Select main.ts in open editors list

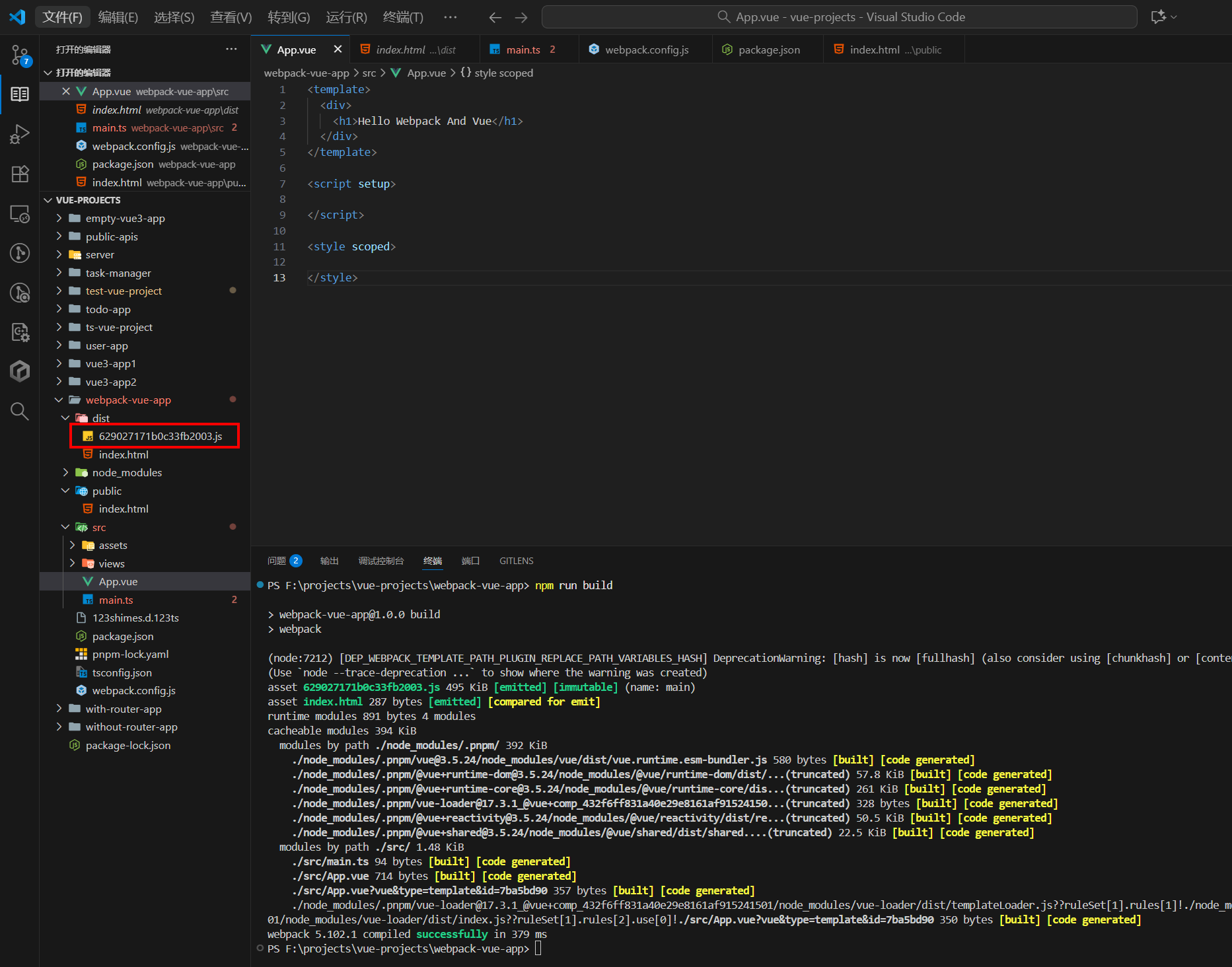coord(145,127)
